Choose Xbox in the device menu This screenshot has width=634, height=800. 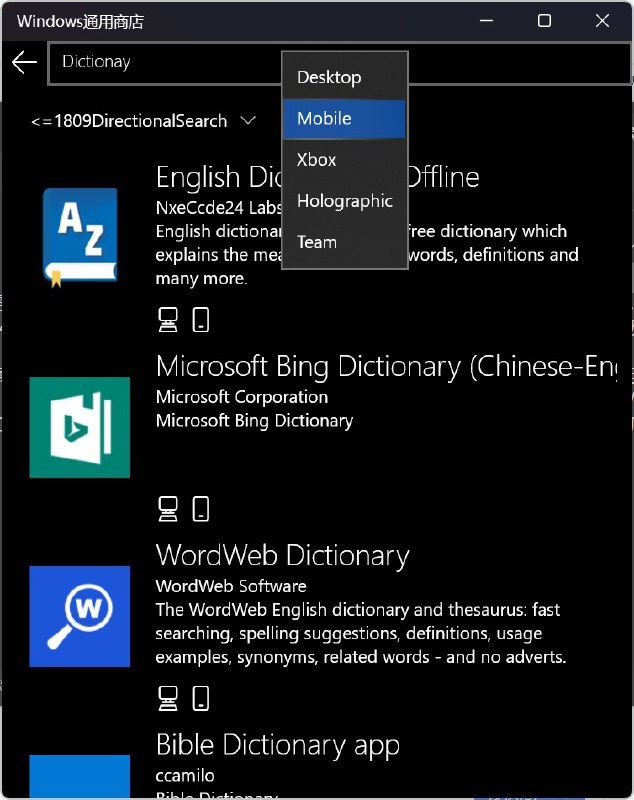coord(345,160)
